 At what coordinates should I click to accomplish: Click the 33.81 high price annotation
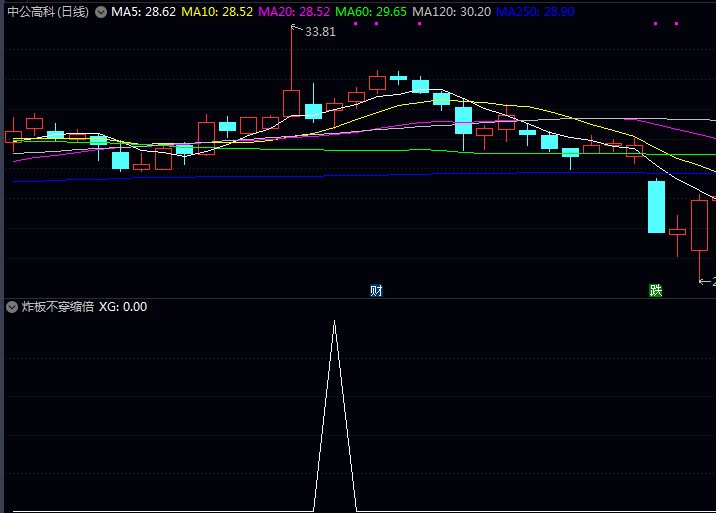tap(320, 32)
